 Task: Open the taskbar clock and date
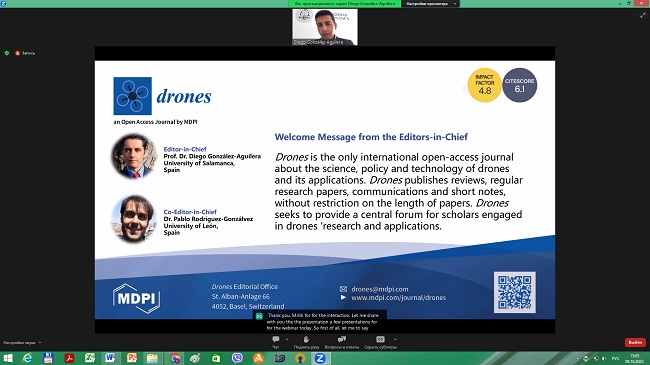pos(635,358)
